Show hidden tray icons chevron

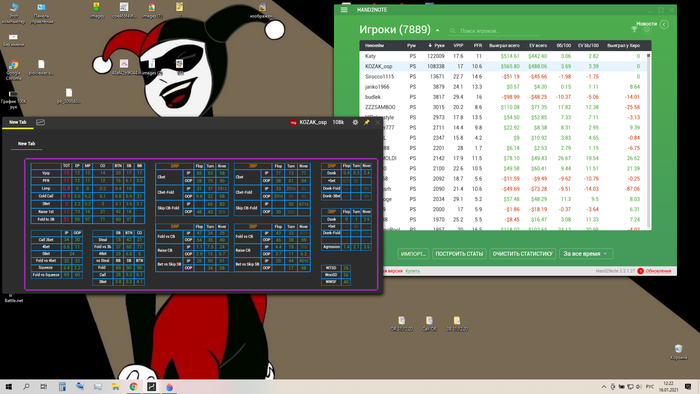604,387
